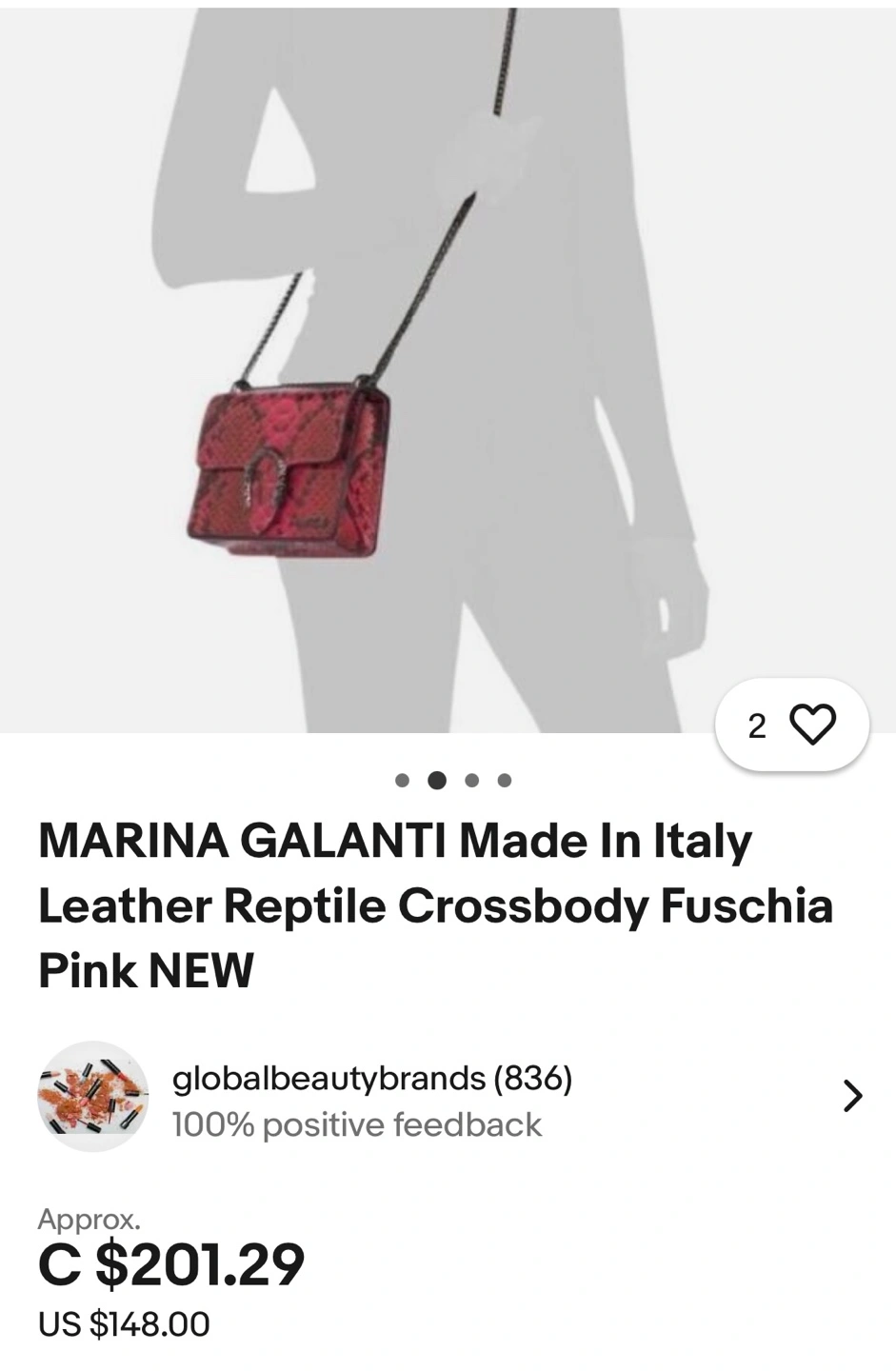
Task: View 100% positive feedback details
Action: tap(356, 1124)
